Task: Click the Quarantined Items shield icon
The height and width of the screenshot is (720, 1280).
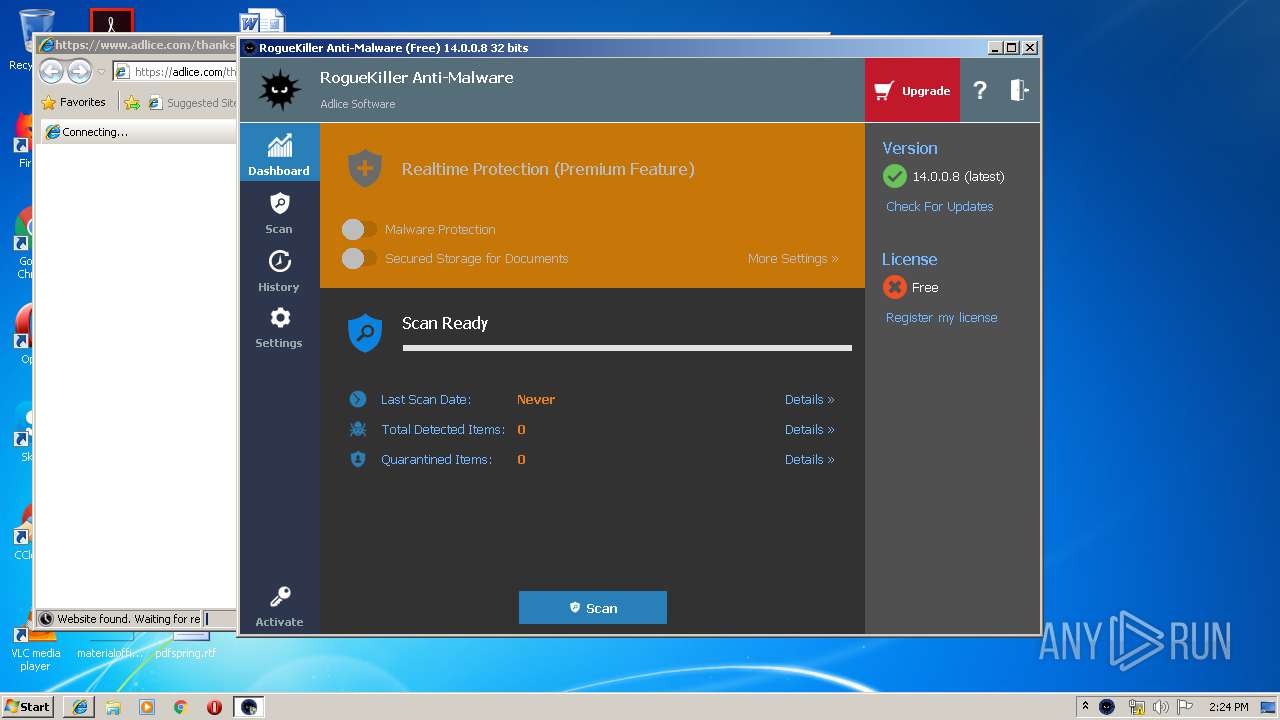Action: click(x=358, y=459)
